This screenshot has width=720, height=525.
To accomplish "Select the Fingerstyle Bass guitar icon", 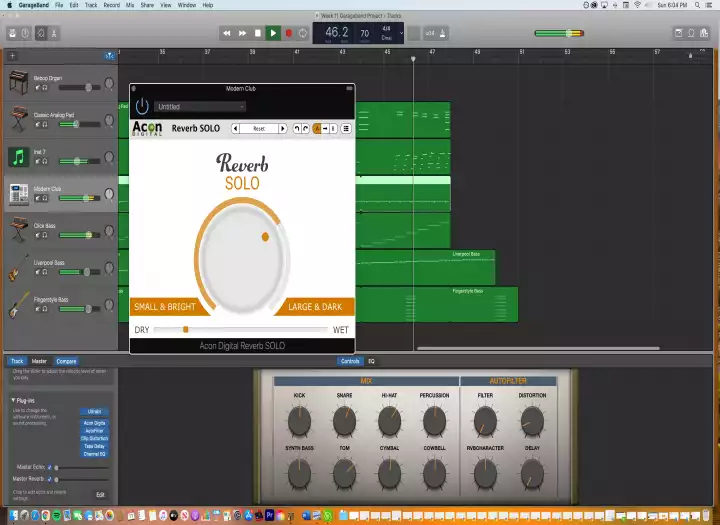I will point(18,304).
